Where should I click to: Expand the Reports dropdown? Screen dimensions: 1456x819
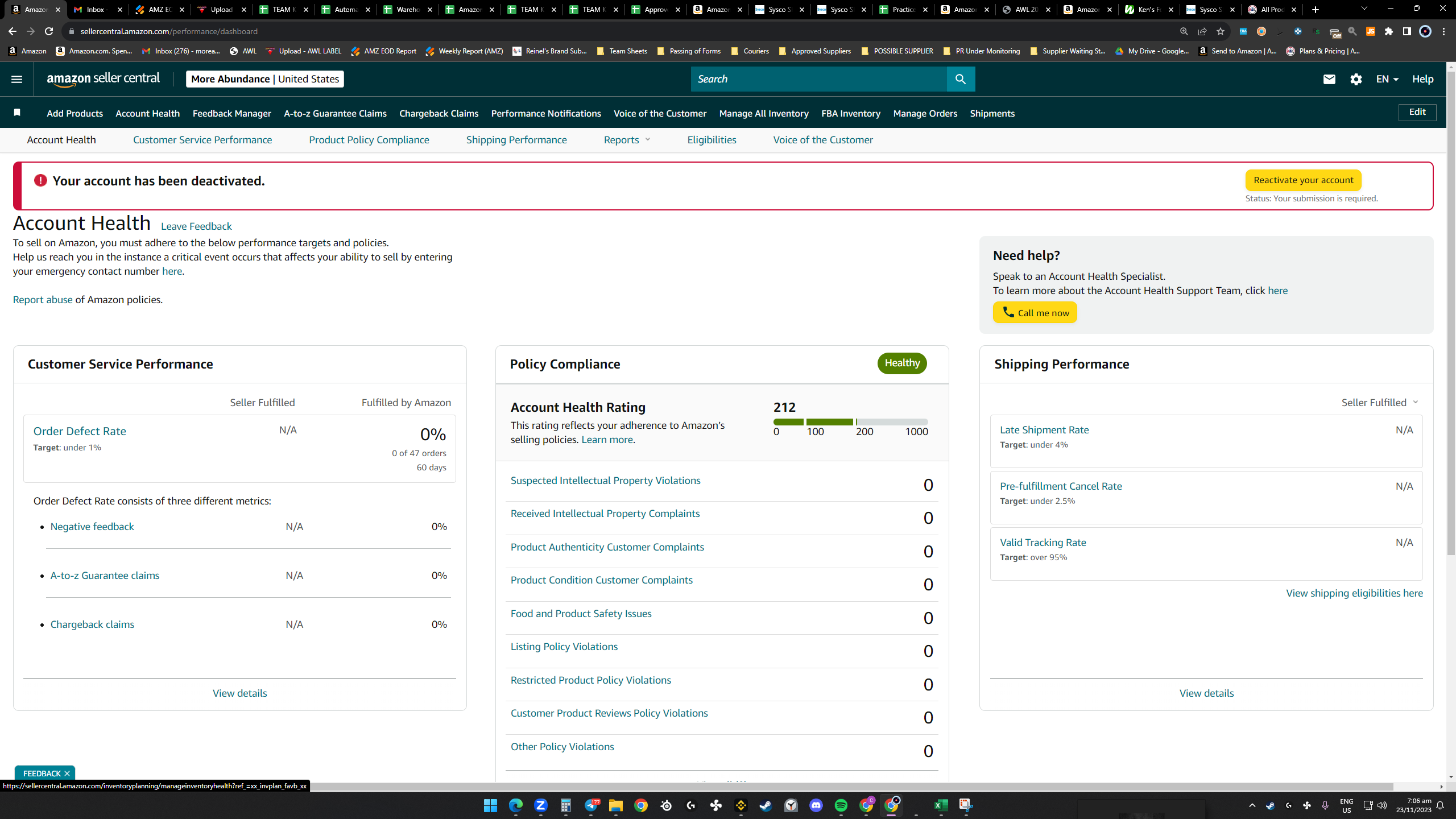click(x=627, y=140)
